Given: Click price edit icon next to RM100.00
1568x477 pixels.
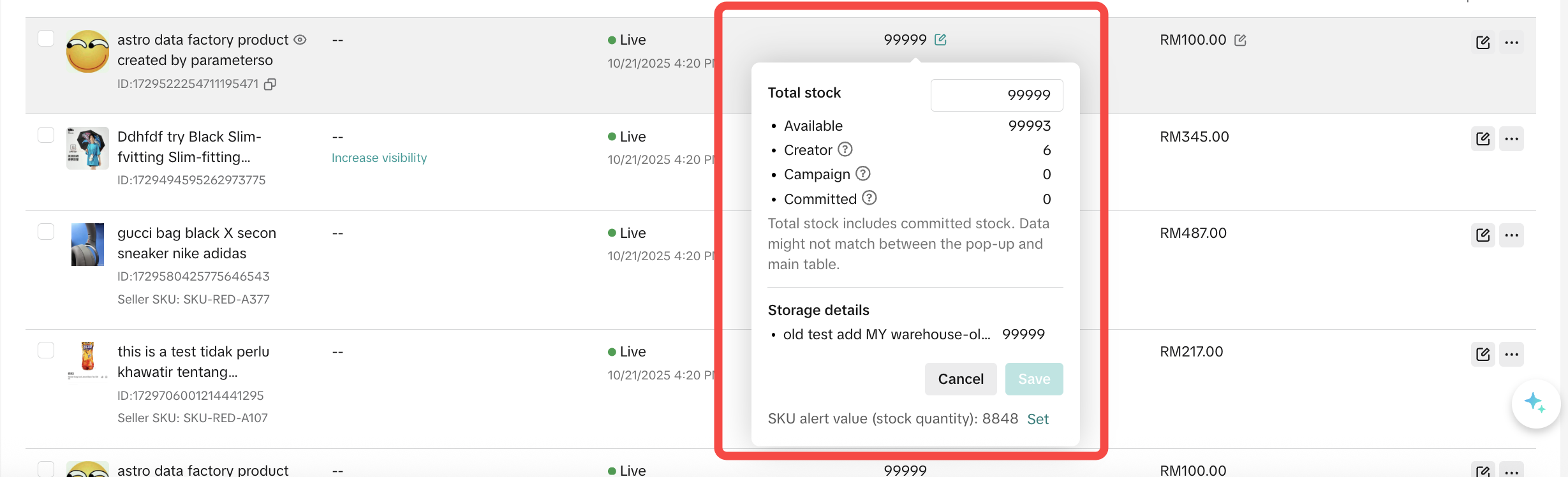Looking at the screenshot, I should (x=1240, y=40).
